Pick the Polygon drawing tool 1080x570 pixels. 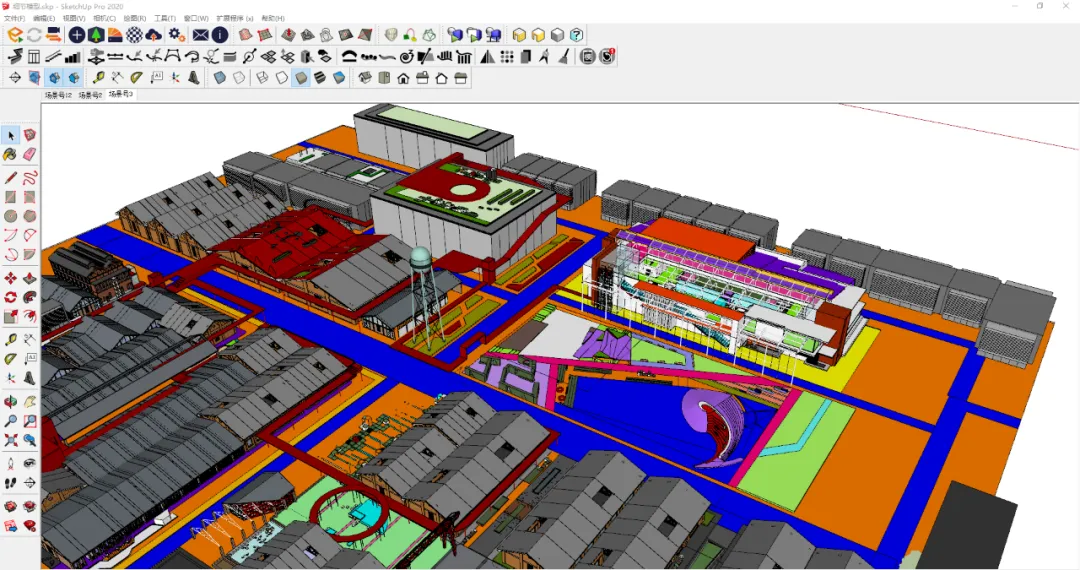pyautogui.click(x=30, y=216)
